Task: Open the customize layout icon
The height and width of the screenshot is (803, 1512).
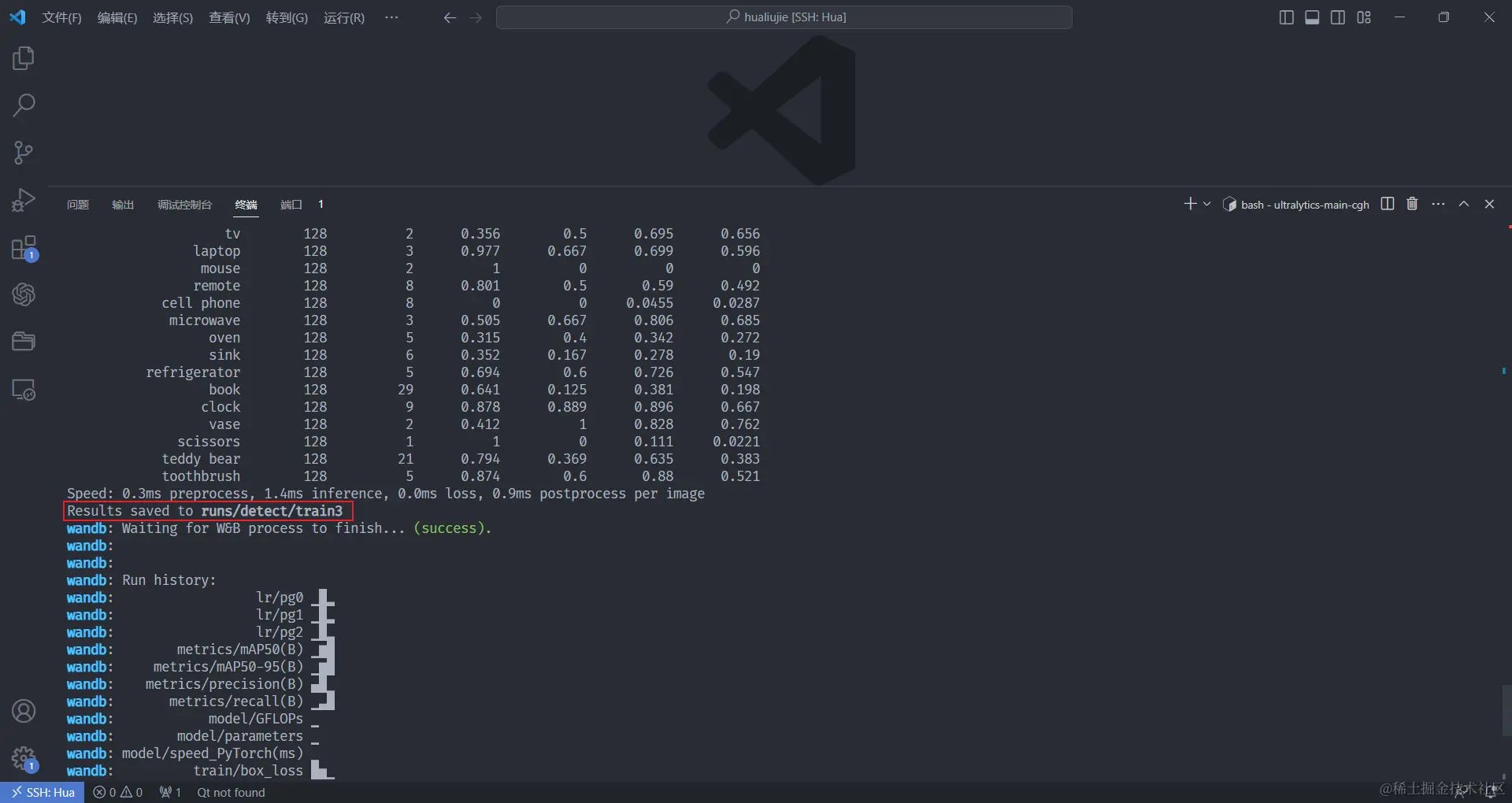Action: tap(1364, 17)
